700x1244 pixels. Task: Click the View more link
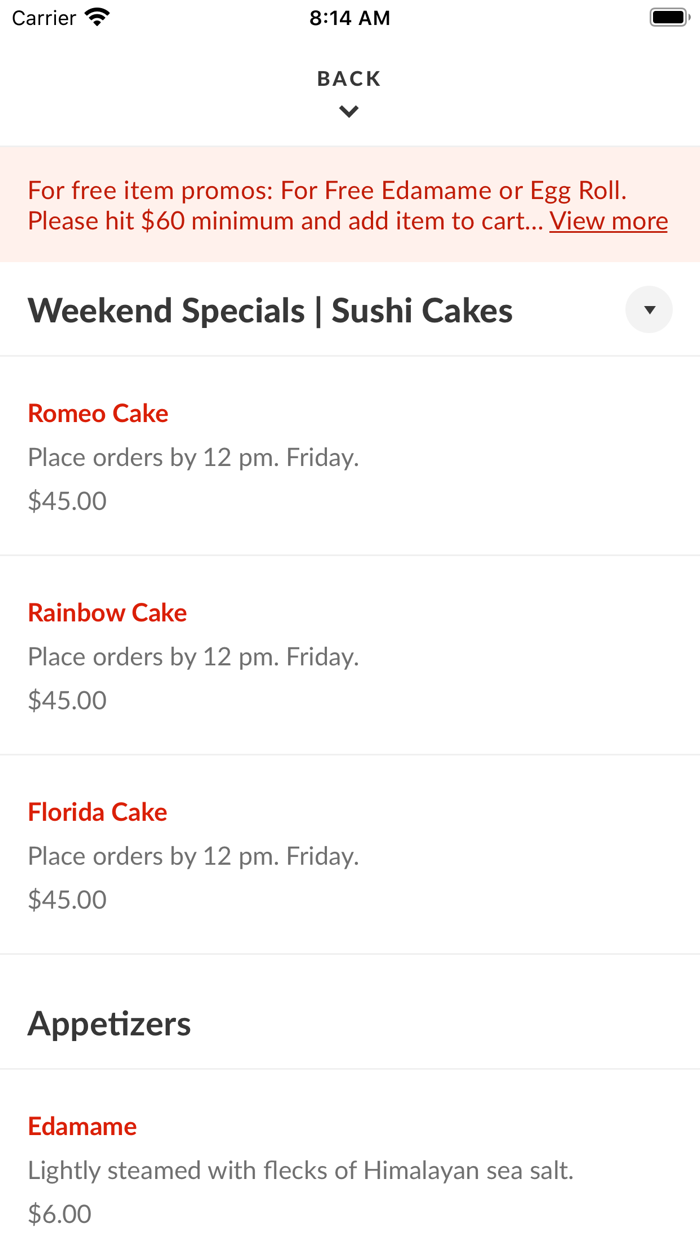click(x=608, y=220)
